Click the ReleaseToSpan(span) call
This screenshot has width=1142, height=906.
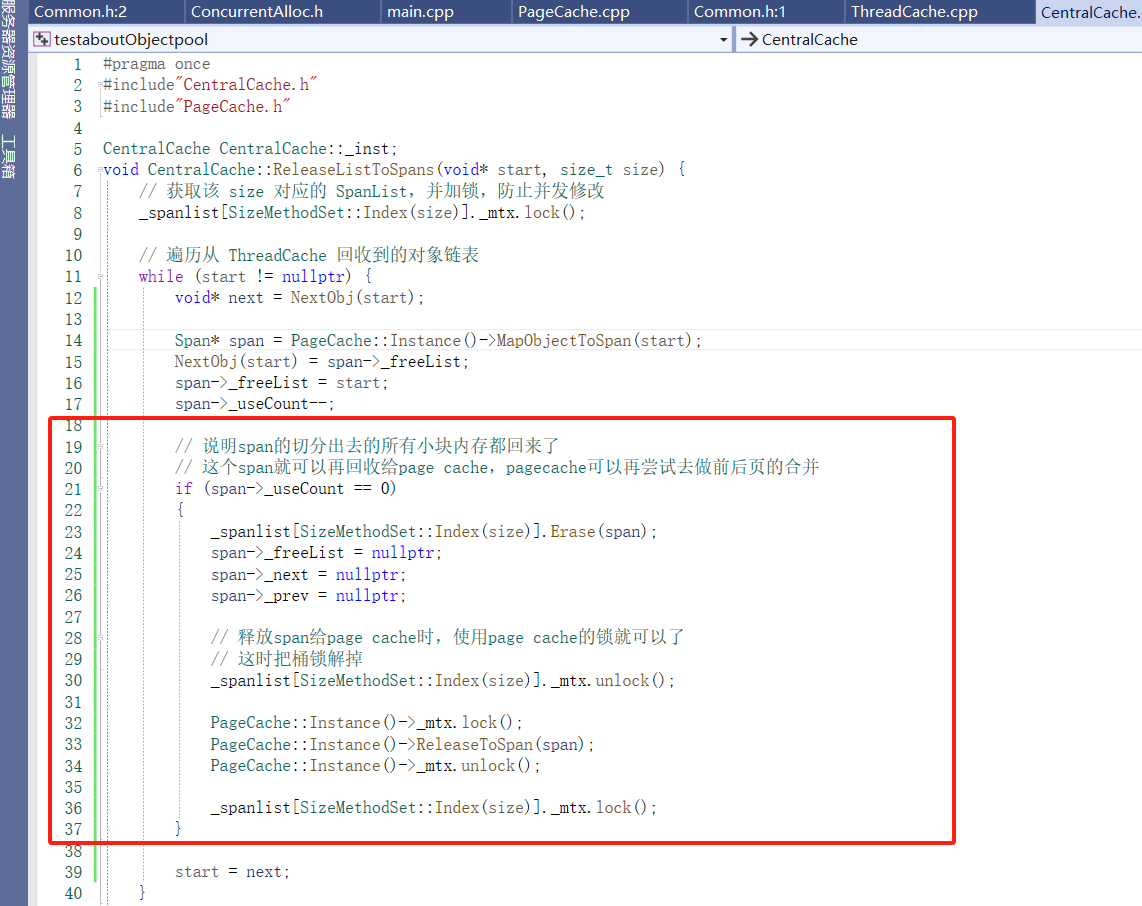click(505, 744)
